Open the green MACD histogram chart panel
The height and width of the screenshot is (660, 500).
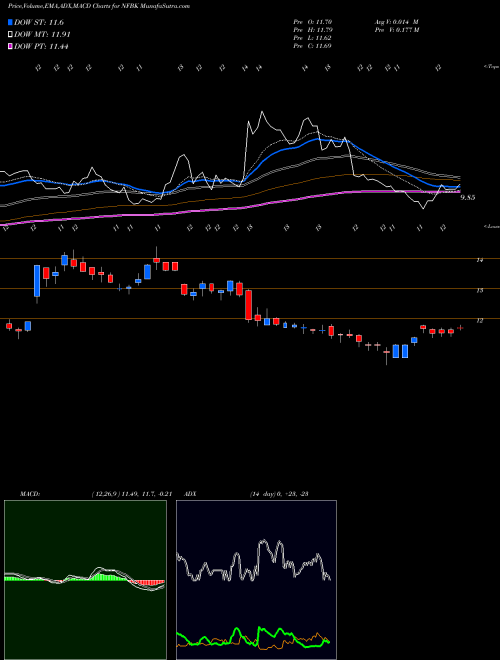85,580
